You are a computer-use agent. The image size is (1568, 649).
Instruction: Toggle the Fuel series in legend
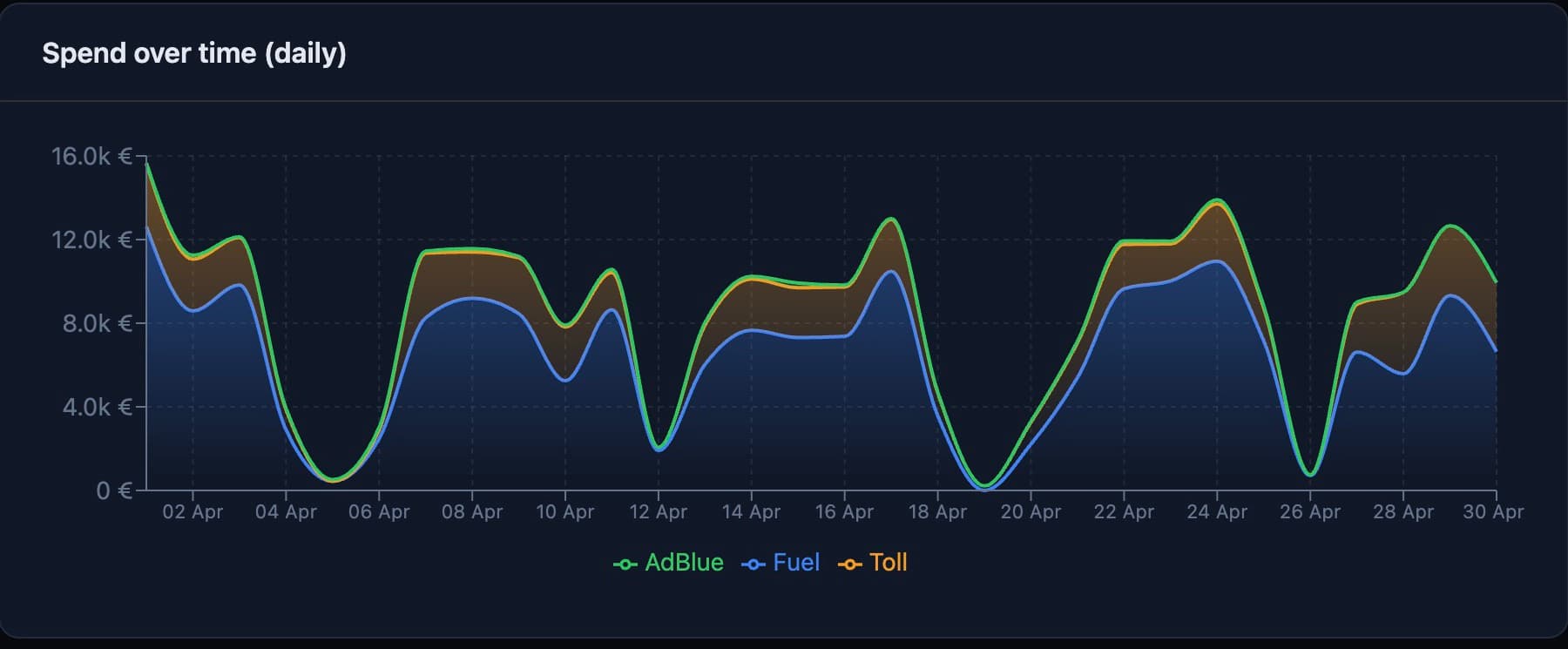point(781,563)
